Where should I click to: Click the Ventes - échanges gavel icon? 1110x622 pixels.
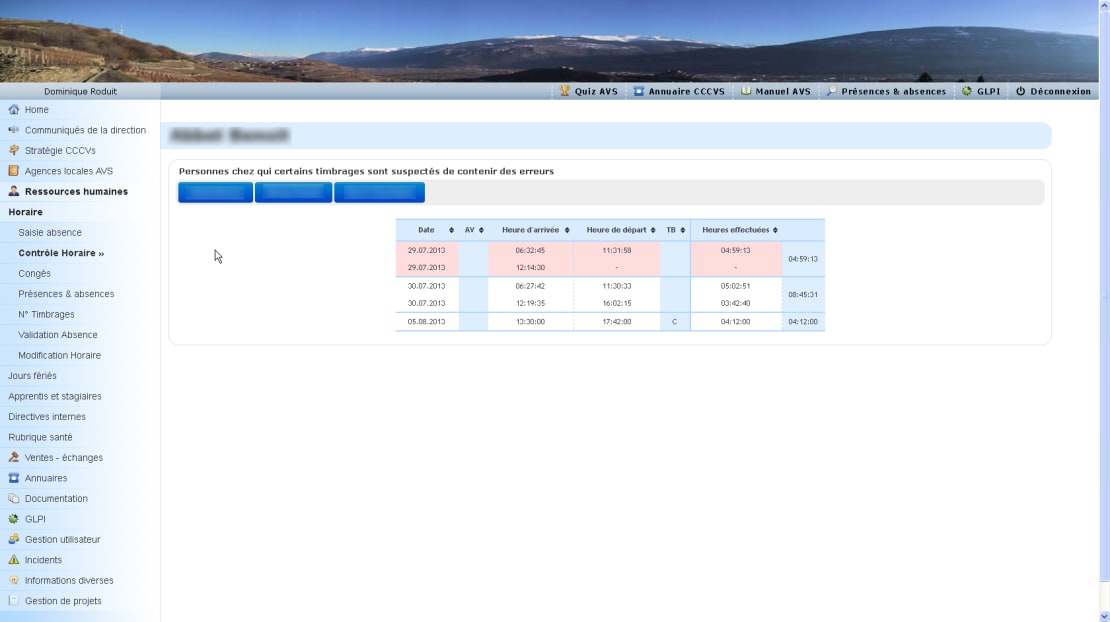pyautogui.click(x=13, y=457)
